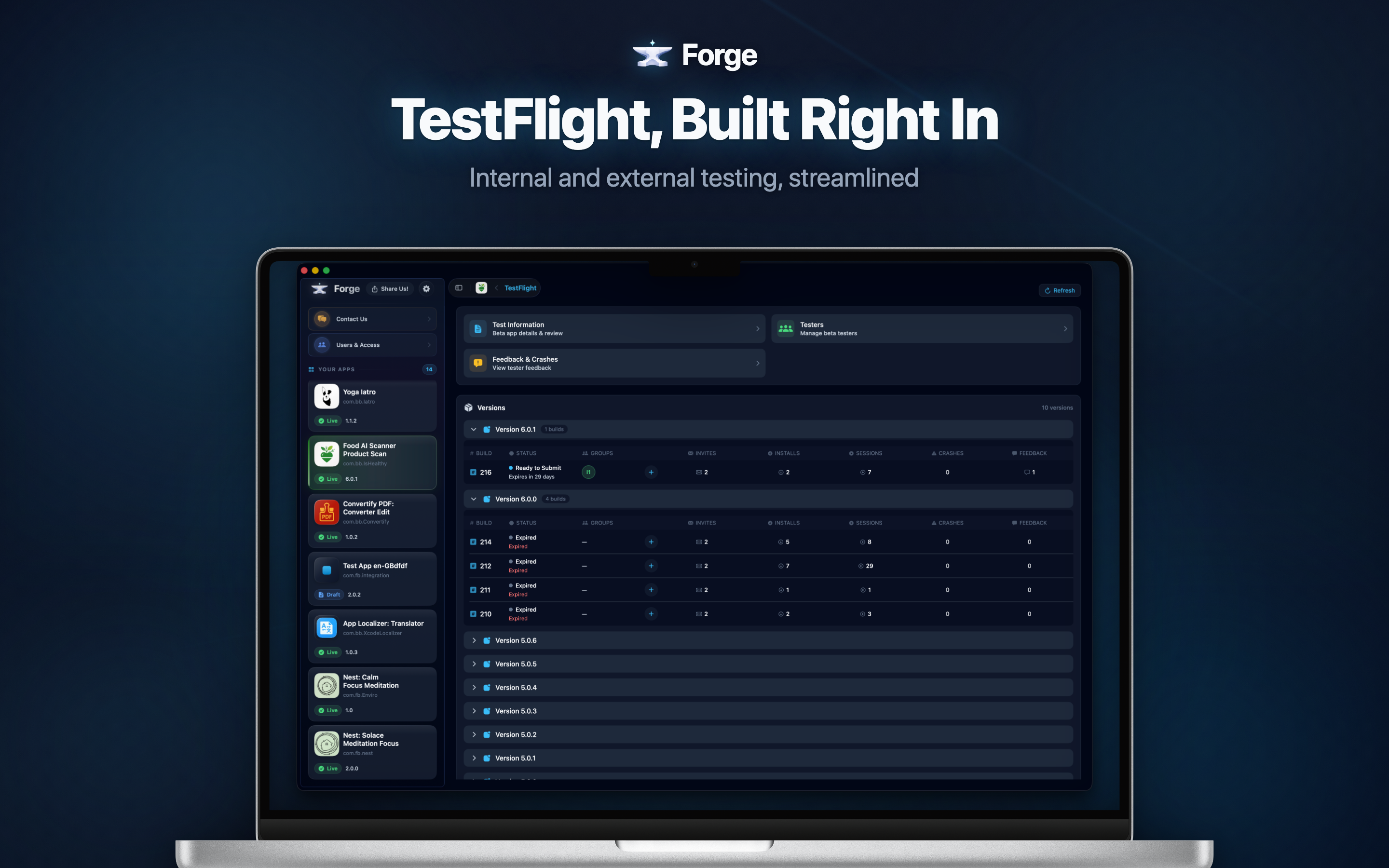
Task: Click the Food AI Scanner icon in breadcrumb
Action: (x=481, y=288)
